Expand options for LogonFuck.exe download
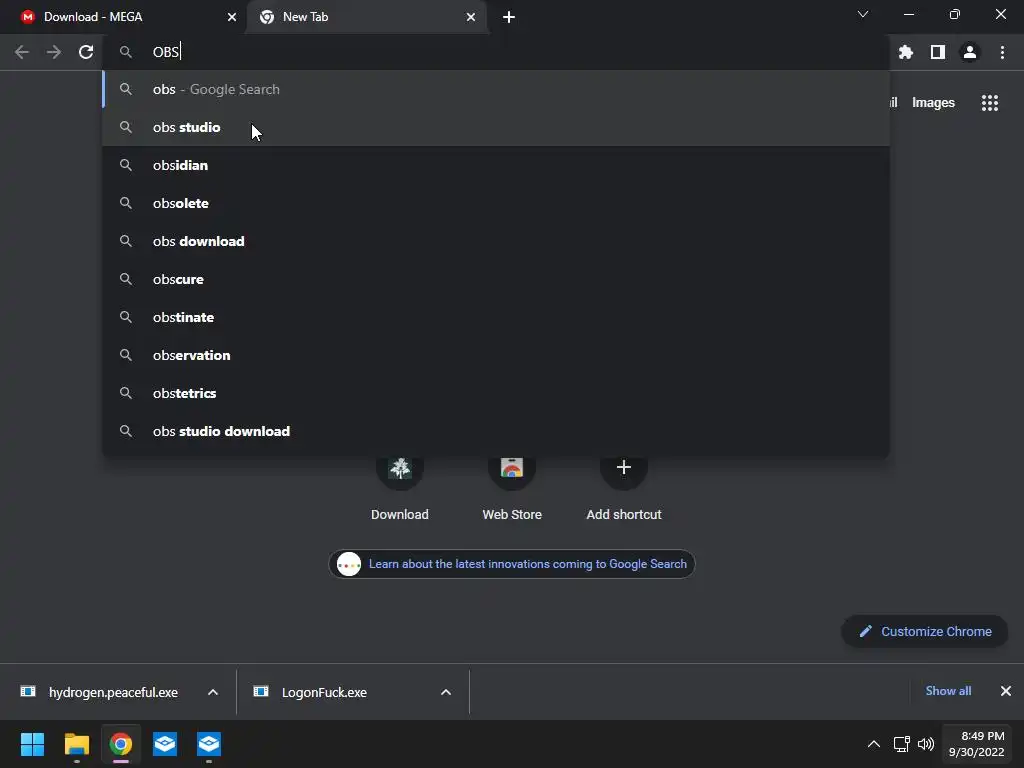Viewport: 1024px width, 768px height. tap(446, 692)
